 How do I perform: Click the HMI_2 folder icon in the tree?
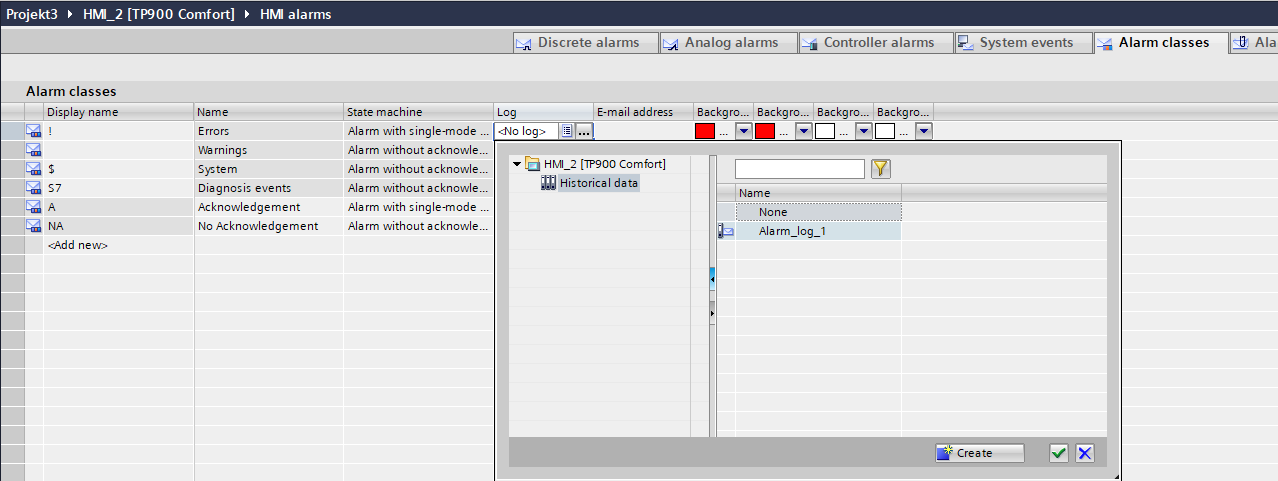[533, 164]
